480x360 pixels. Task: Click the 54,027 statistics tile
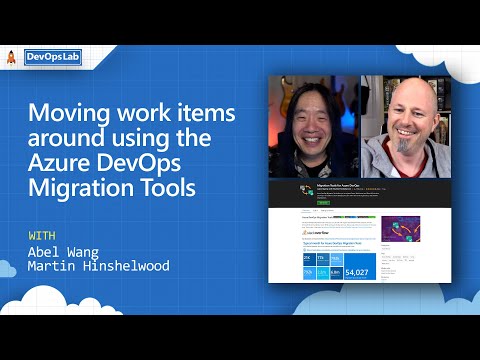pyautogui.click(x=360, y=266)
